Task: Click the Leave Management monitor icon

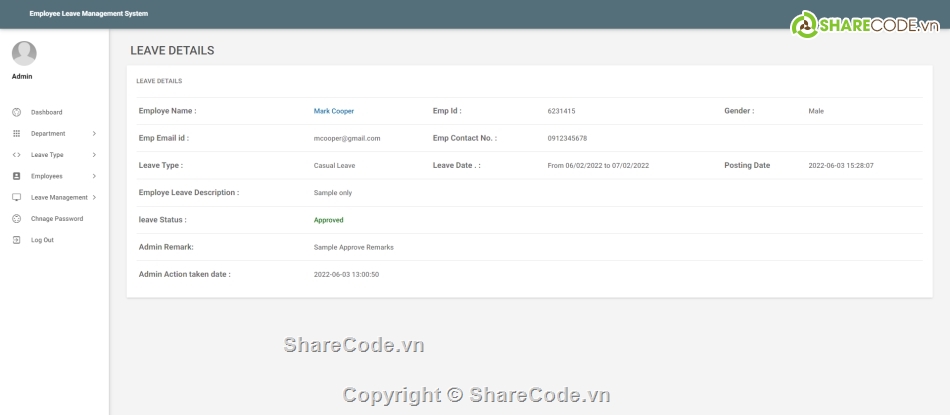Action: pos(16,197)
